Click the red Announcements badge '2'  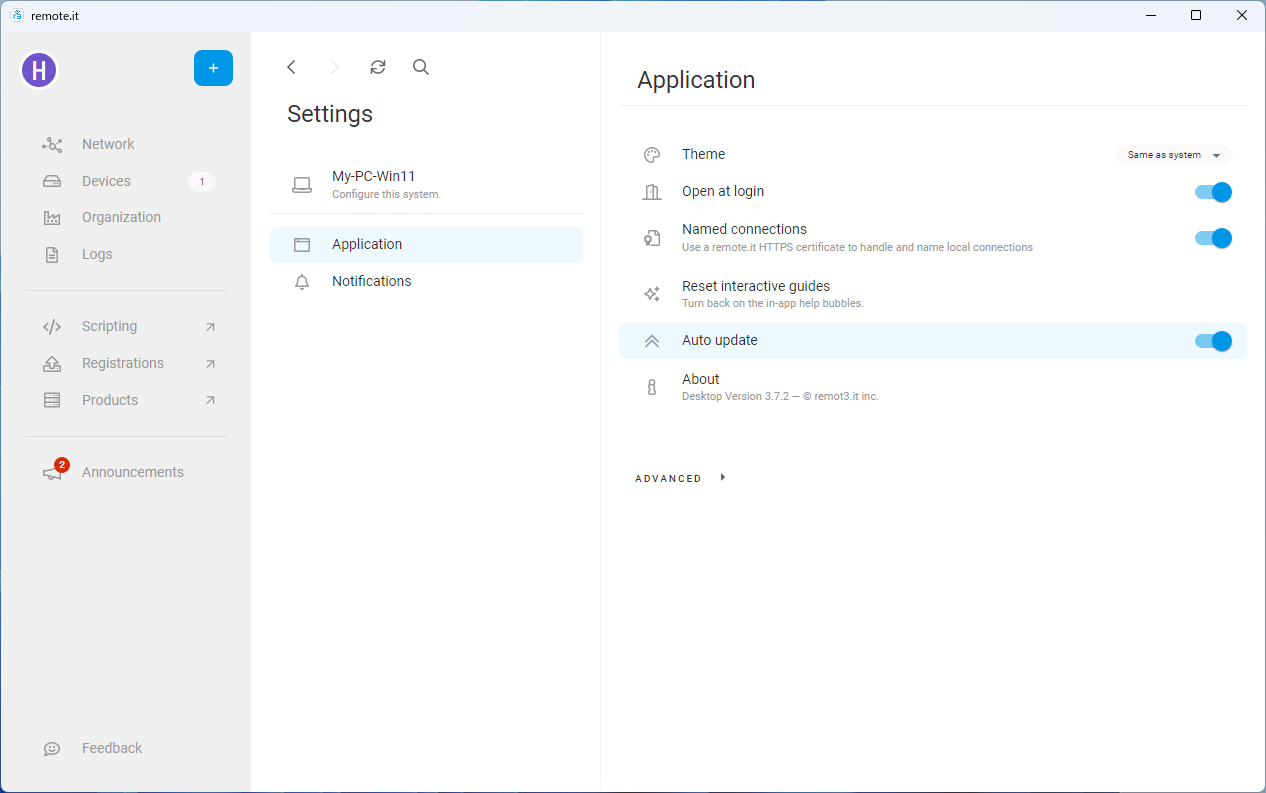point(62,465)
